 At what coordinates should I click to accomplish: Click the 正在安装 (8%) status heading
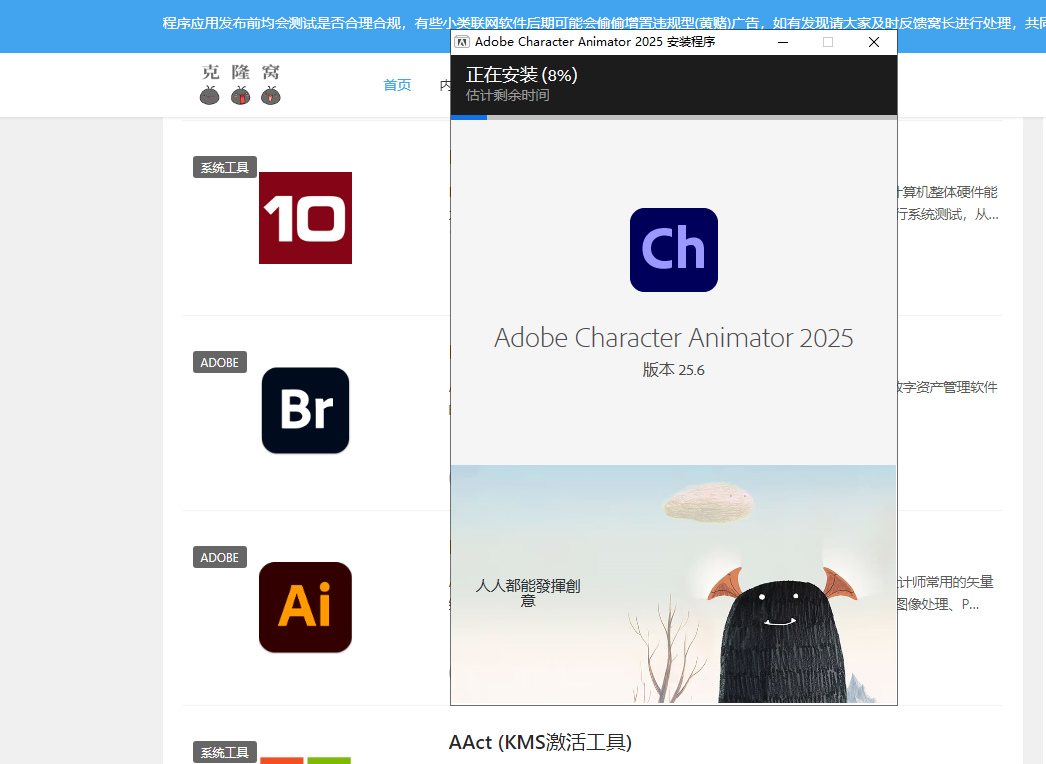521,75
